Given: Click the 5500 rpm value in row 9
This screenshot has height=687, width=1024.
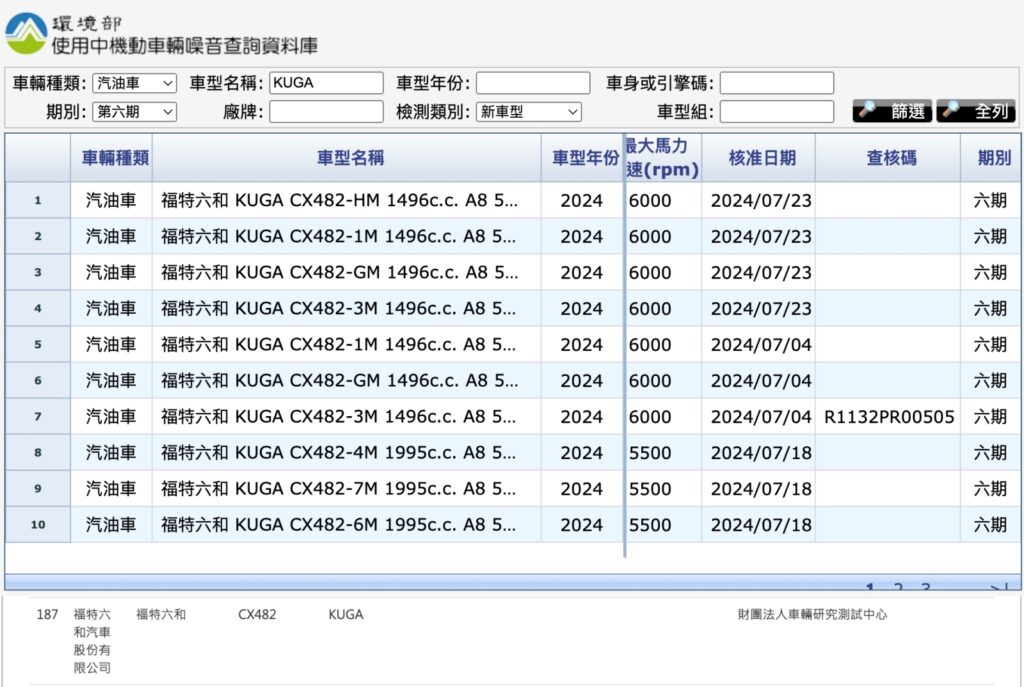Looking at the screenshot, I should (650, 488).
